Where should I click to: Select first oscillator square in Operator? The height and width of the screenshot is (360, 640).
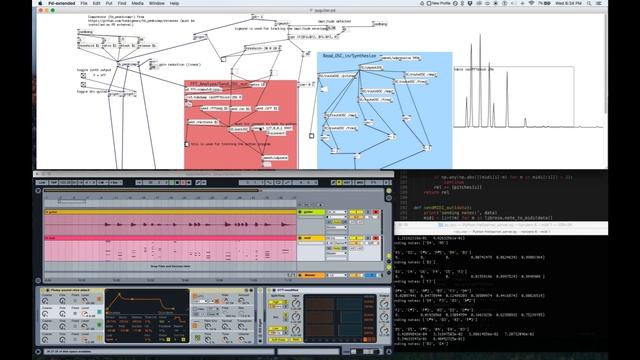click(x=99, y=298)
